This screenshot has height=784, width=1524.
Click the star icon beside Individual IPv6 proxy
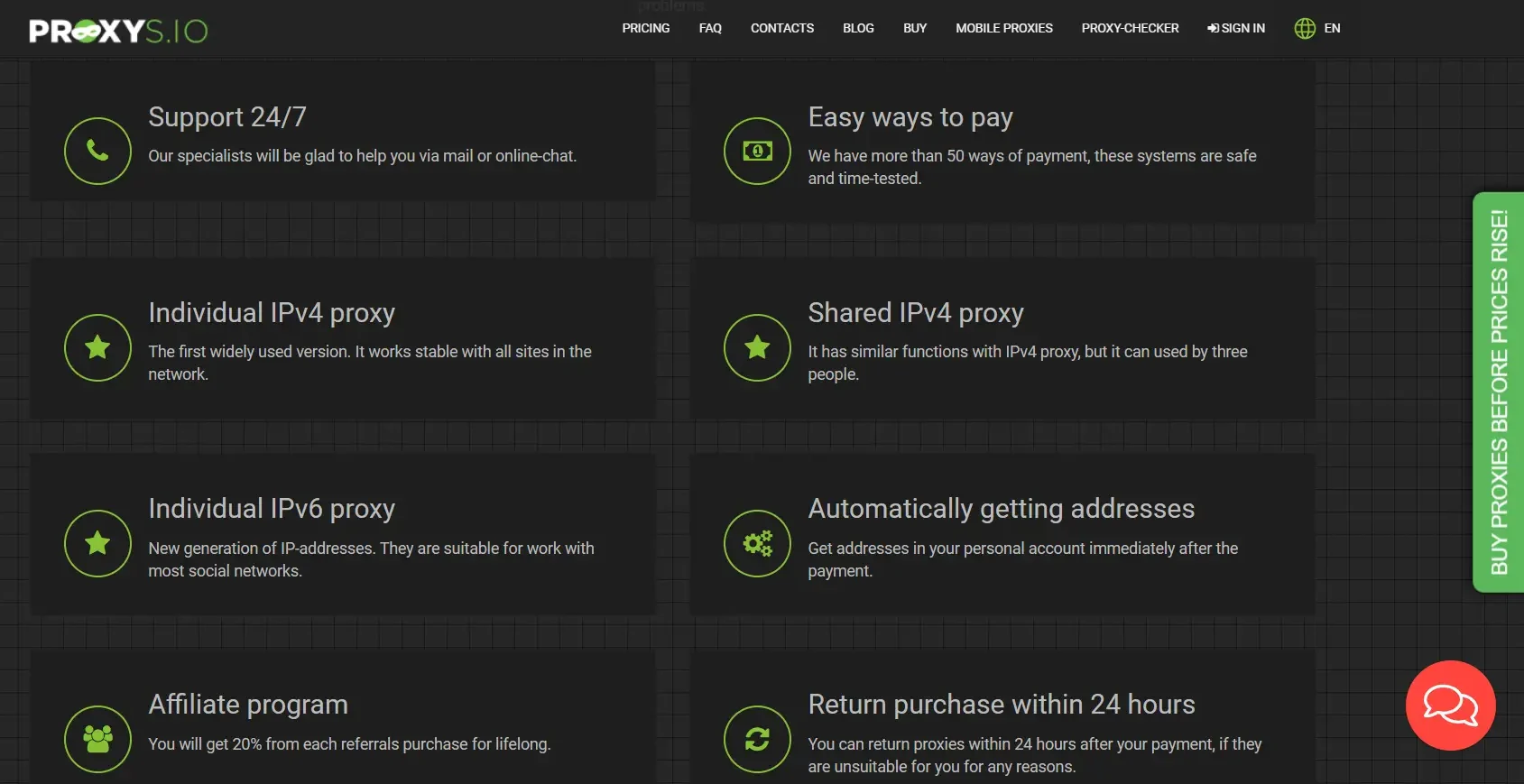pyautogui.click(x=97, y=543)
